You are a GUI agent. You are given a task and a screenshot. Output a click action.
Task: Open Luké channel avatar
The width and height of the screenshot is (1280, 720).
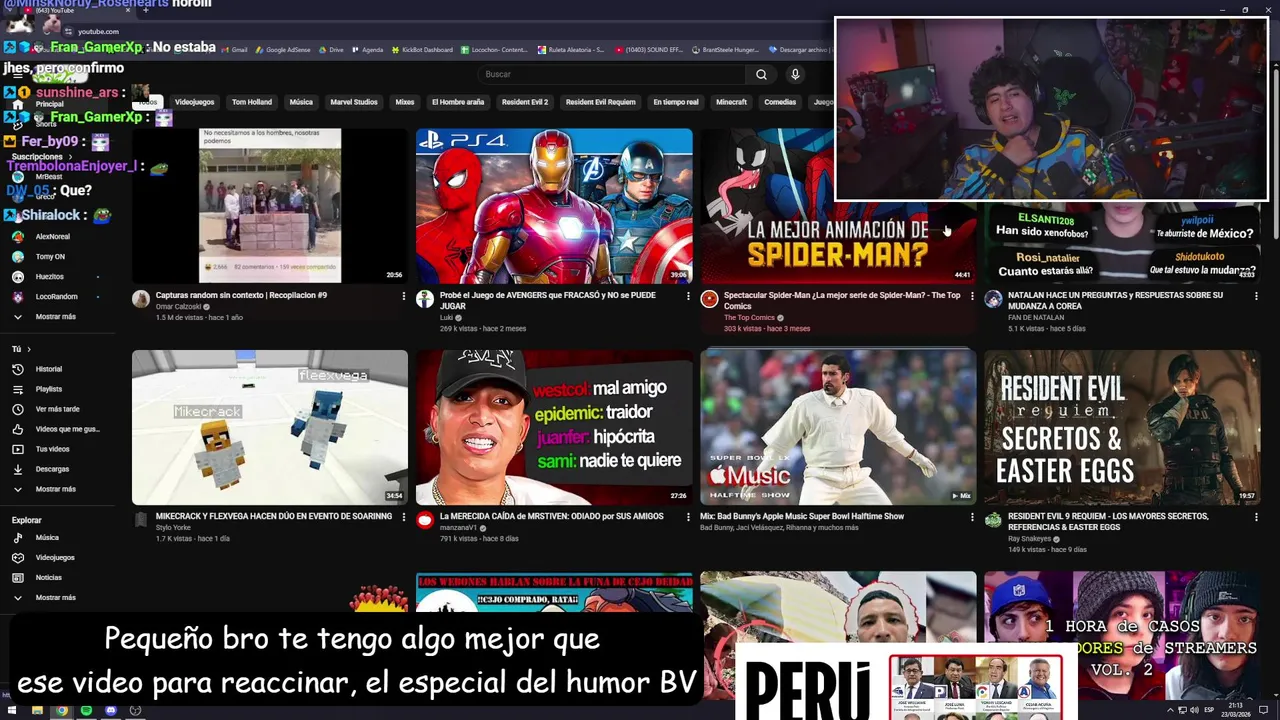(x=425, y=299)
